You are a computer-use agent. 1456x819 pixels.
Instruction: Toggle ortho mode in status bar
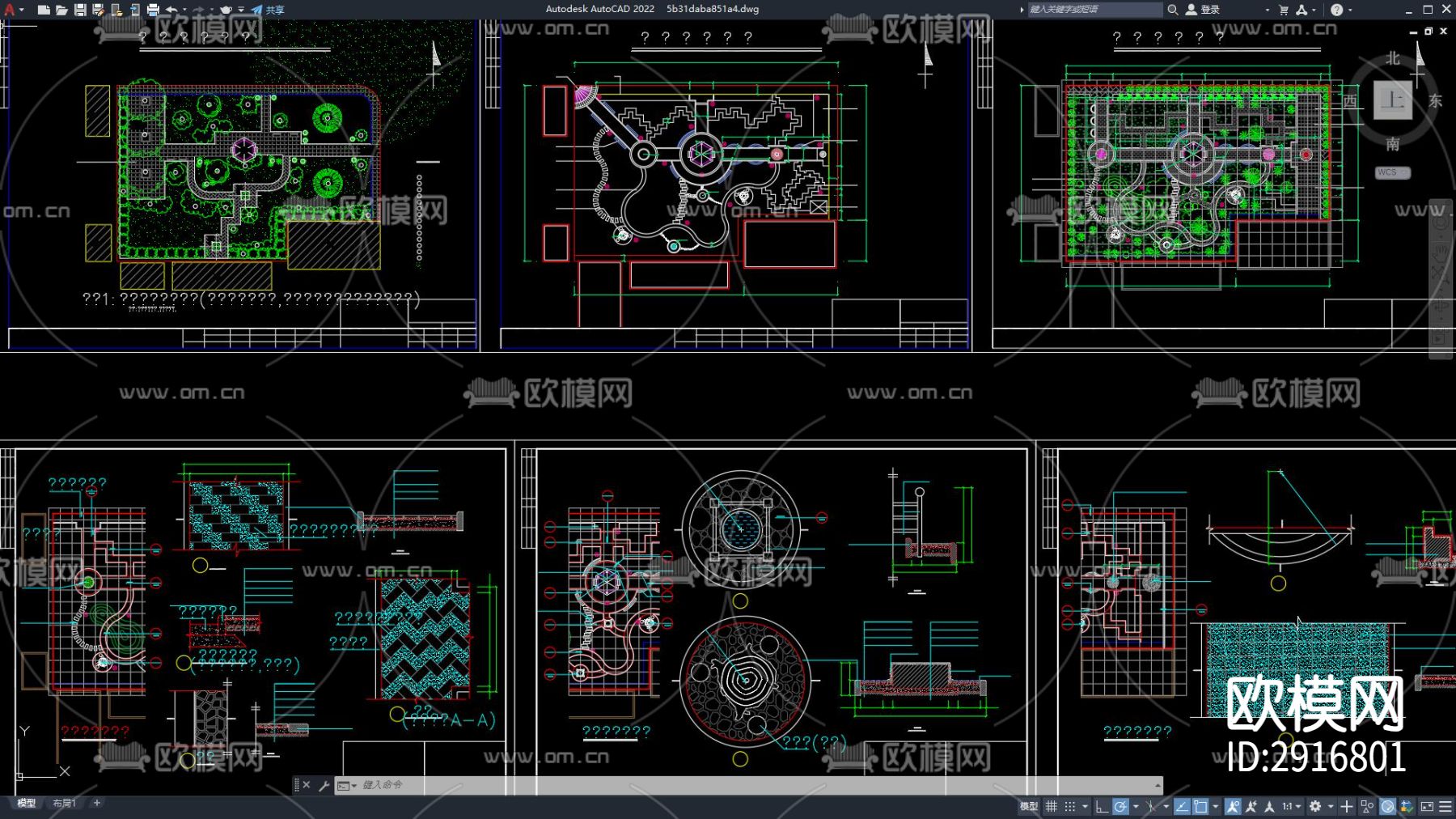1102,806
